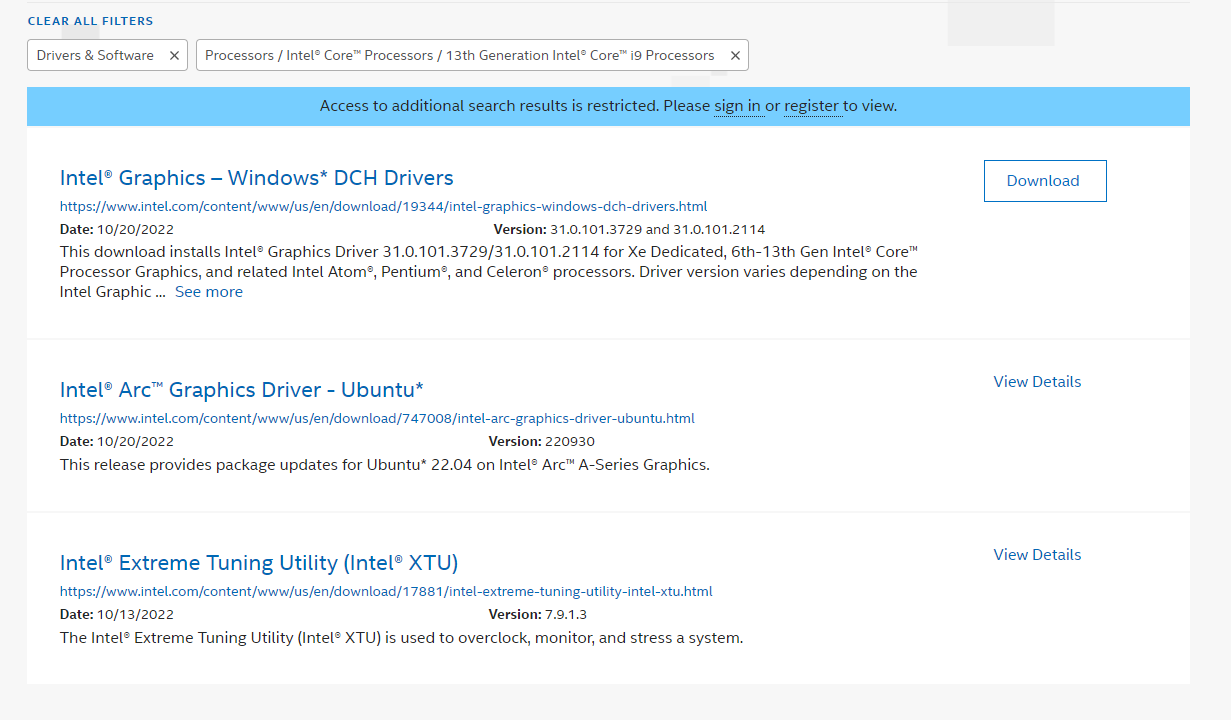Screen dimensions: 1231x720
Task: Remove the Drivers & Software filter
Action: tap(174, 56)
